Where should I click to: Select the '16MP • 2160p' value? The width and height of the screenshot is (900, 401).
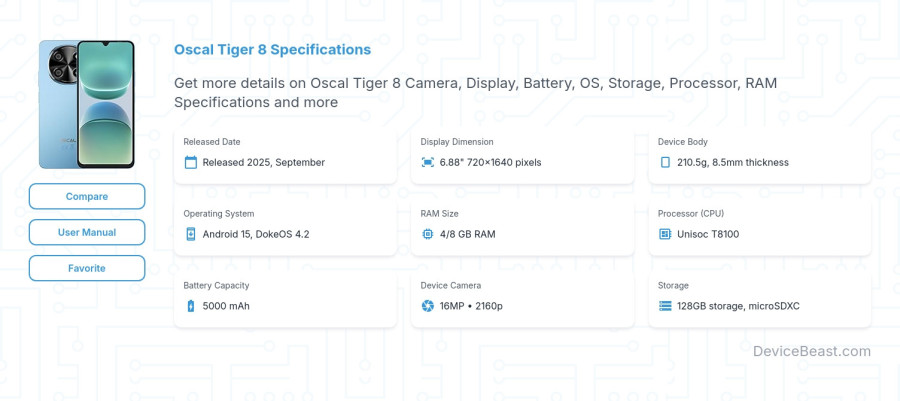(x=471, y=306)
